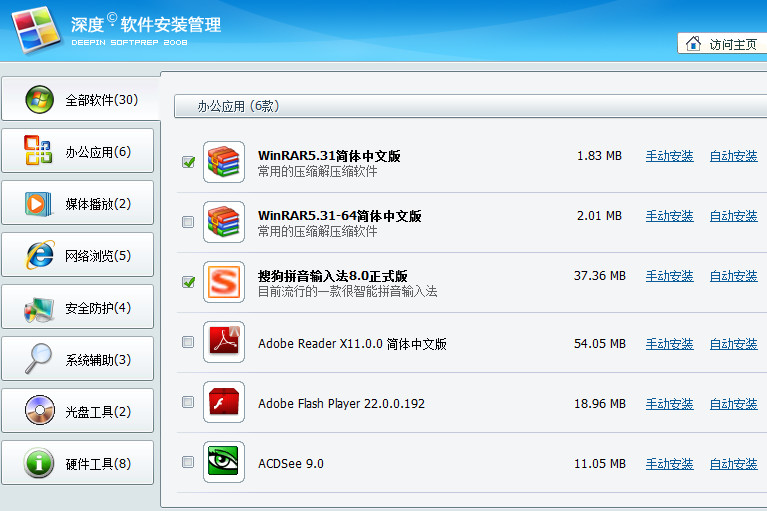Click the 搜狗拼音输入法8.0正式版 title text

(333, 276)
